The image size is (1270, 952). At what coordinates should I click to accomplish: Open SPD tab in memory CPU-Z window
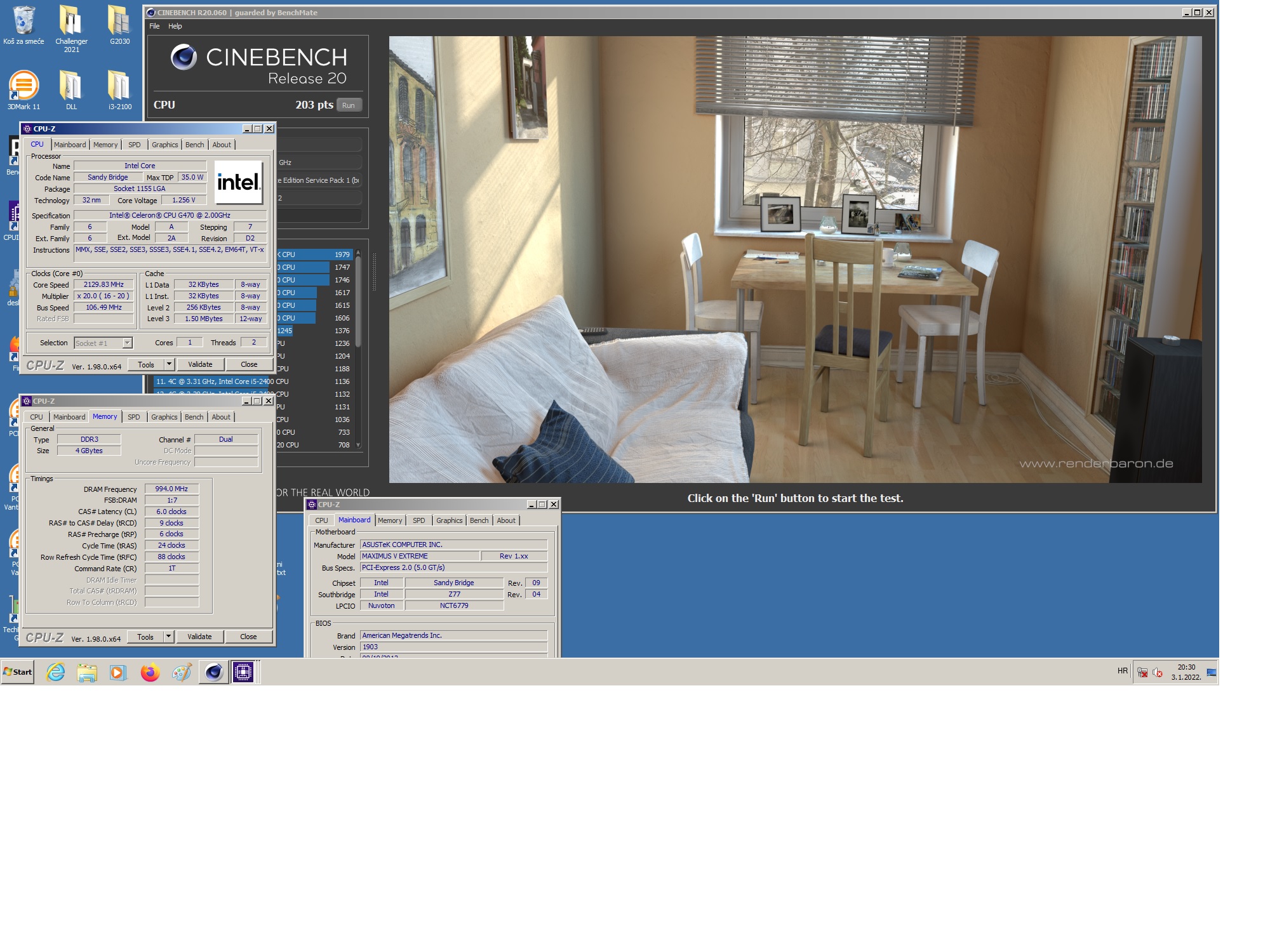134,417
